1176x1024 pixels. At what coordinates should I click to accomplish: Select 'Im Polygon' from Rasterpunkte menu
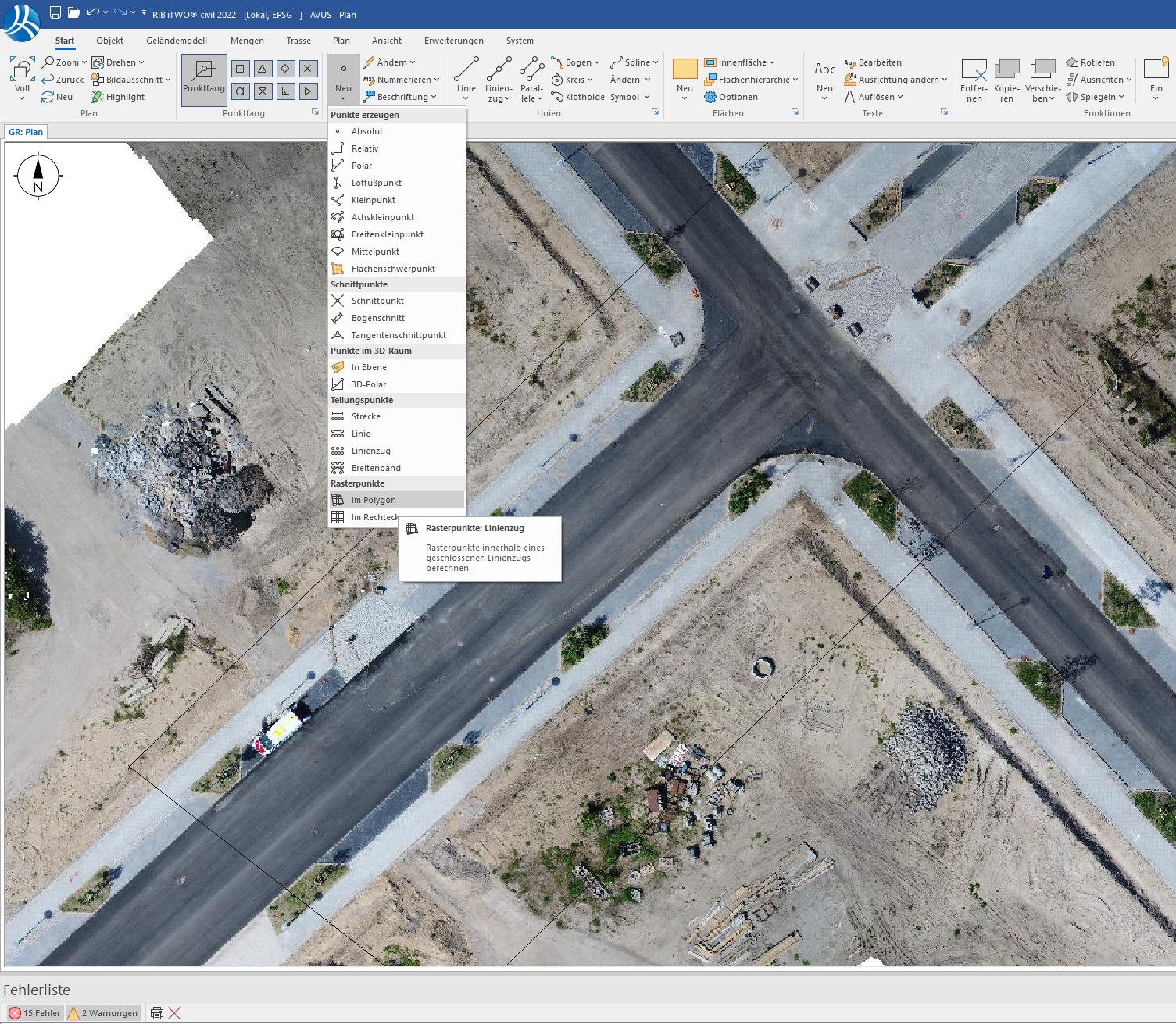[374, 500]
